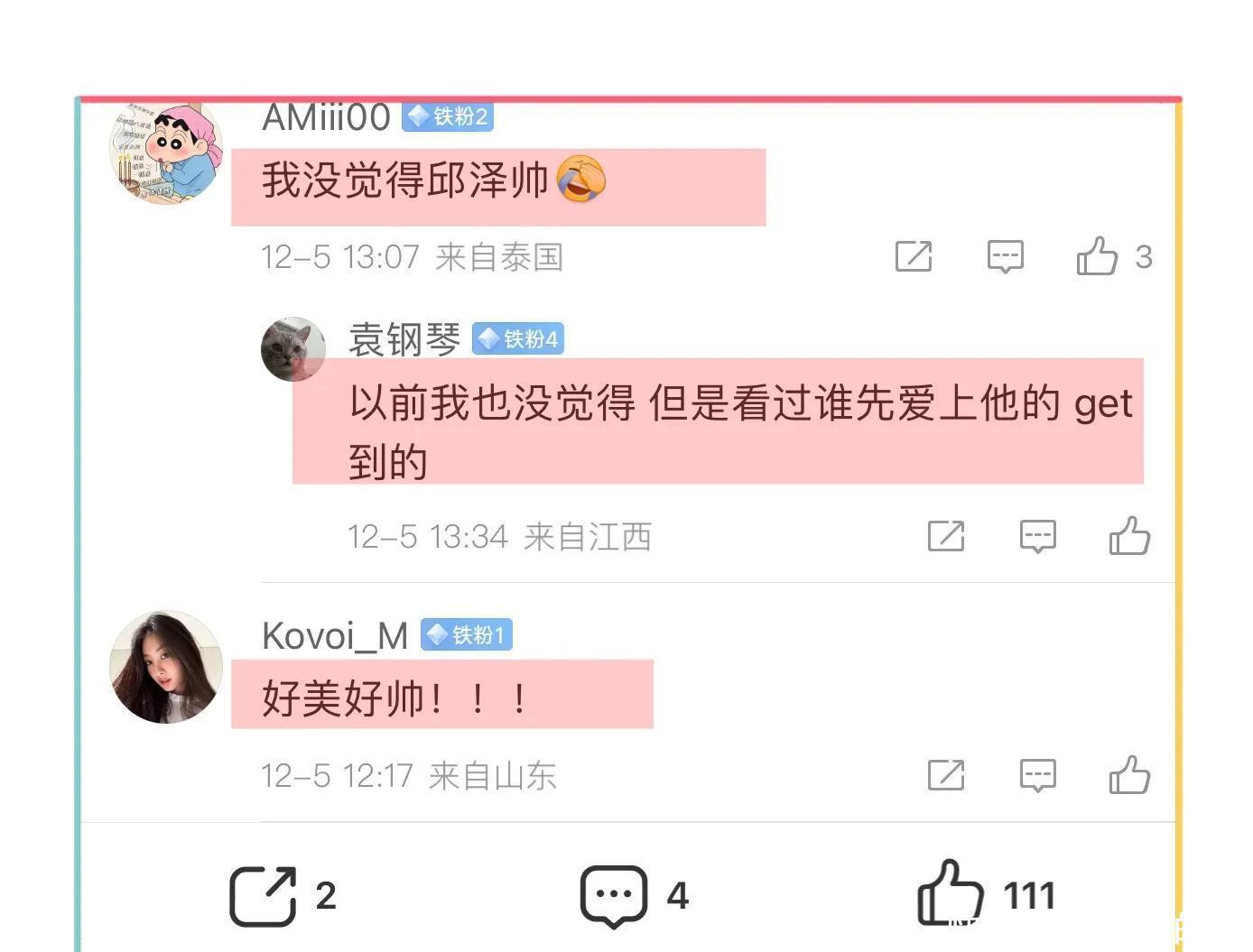View 袁钢琴's cat profile picture

pos(293,349)
